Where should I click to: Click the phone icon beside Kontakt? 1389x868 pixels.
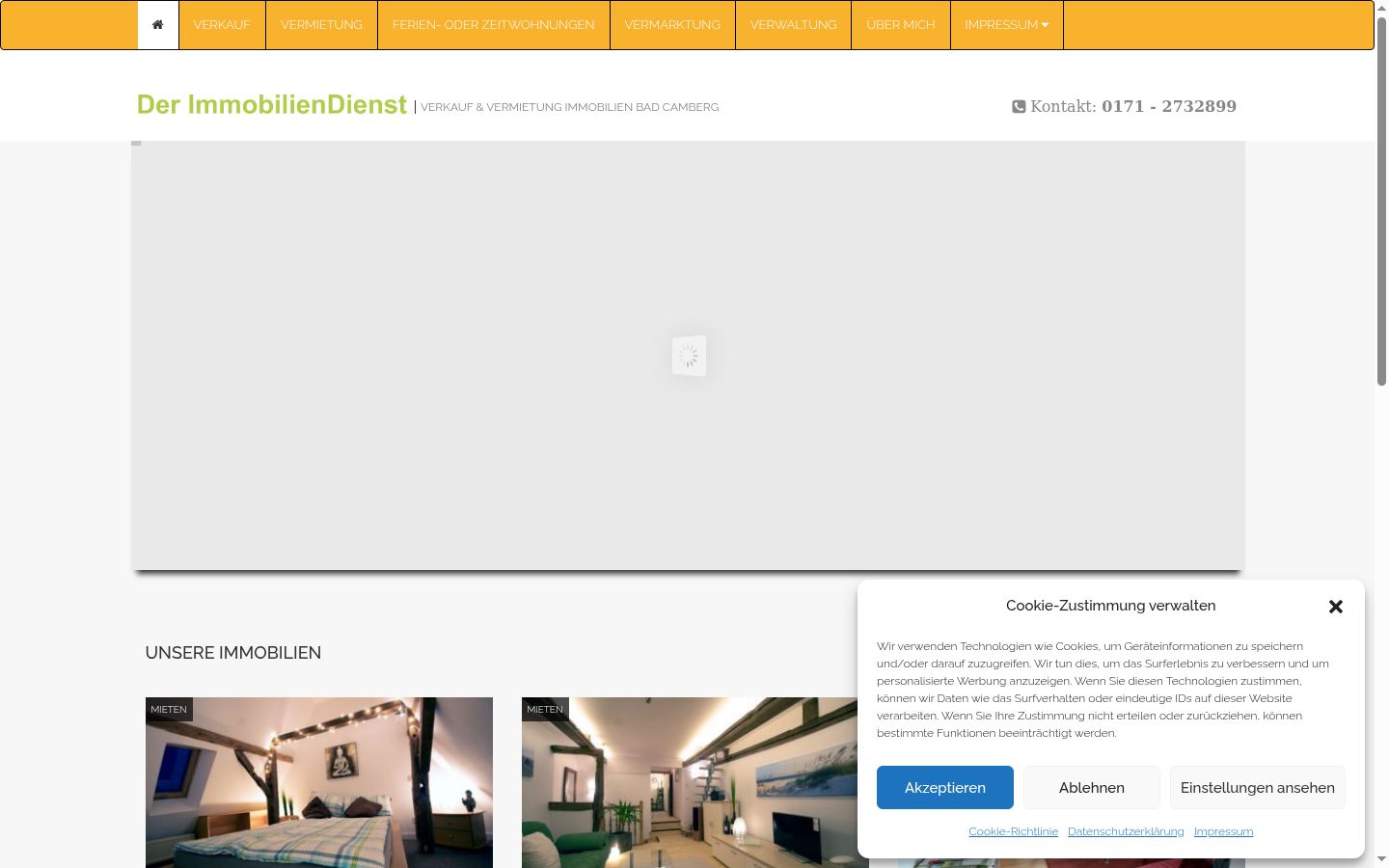point(1019,106)
